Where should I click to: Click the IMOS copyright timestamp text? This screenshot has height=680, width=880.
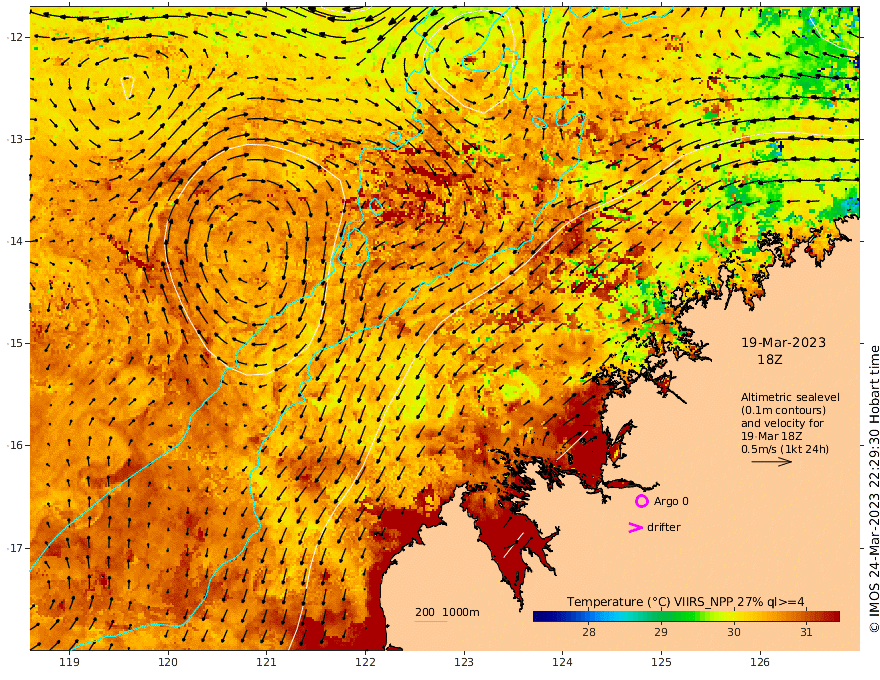(x=874, y=489)
